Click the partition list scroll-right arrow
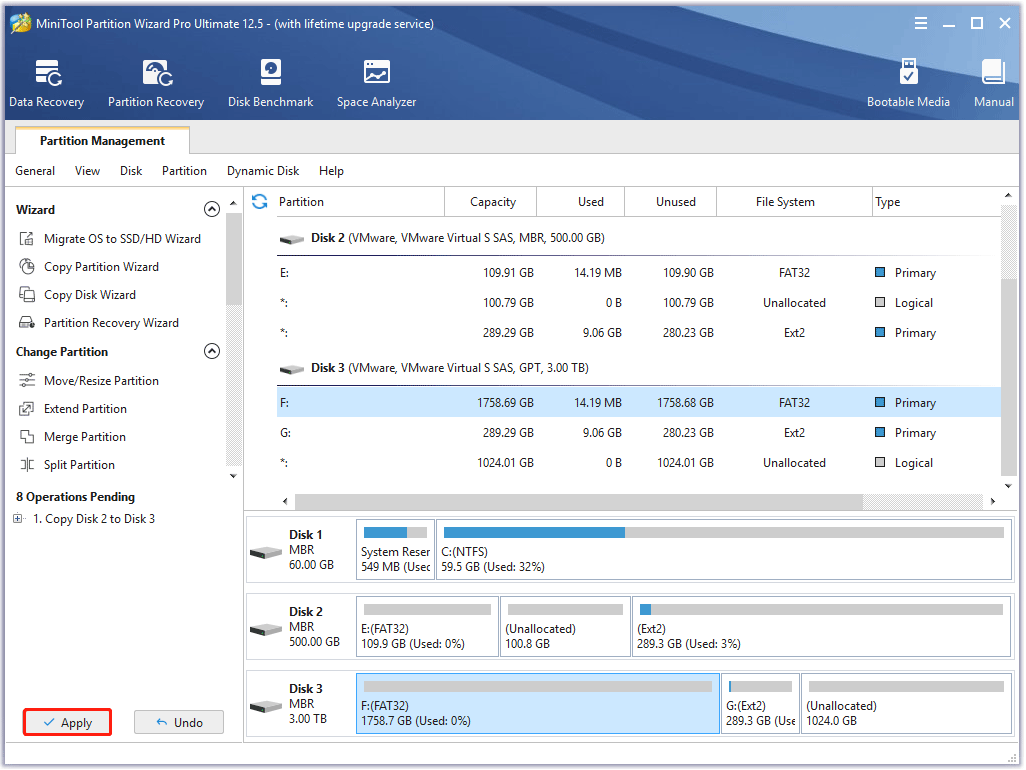Image resolution: width=1026 pixels, height=770 pixels. click(x=993, y=501)
